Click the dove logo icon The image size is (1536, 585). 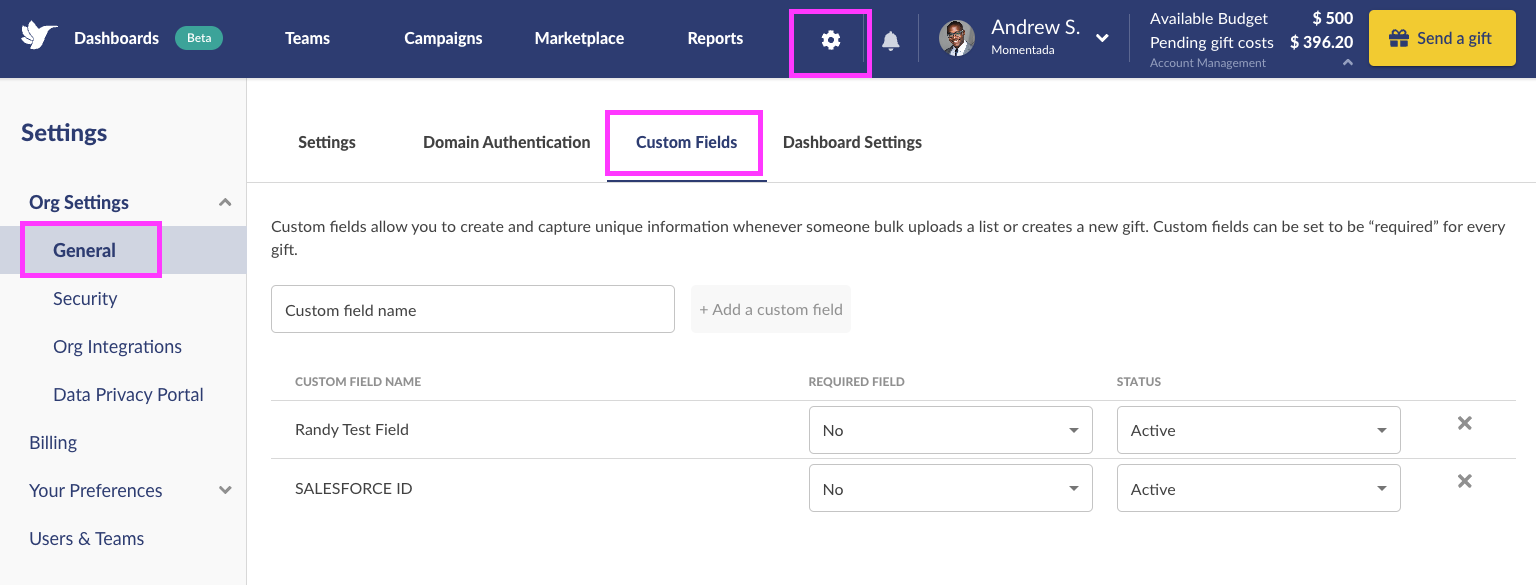(x=39, y=37)
